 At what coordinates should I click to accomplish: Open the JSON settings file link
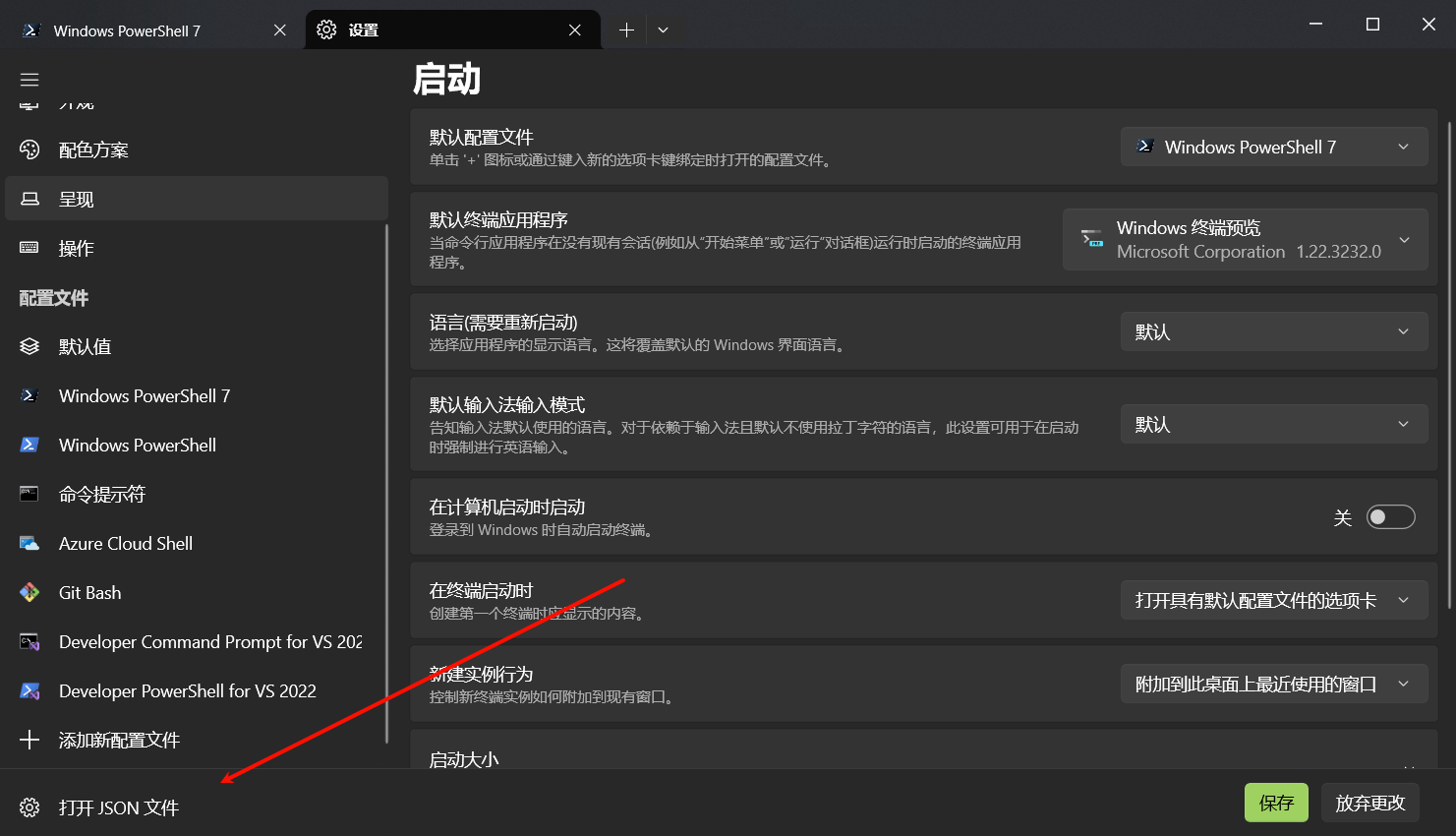click(118, 806)
